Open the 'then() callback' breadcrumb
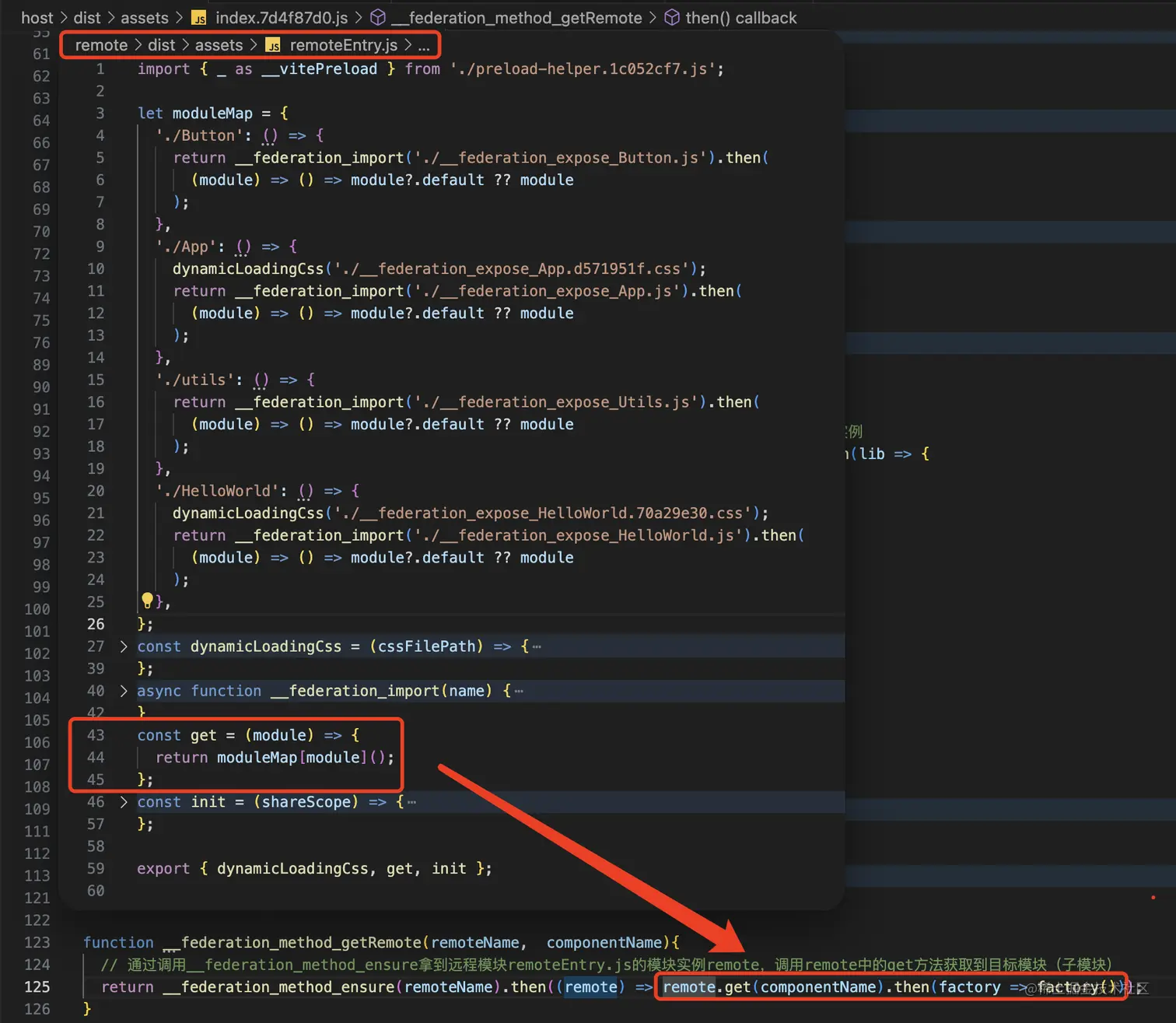The width and height of the screenshot is (1176, 1023). coord(741,18)
